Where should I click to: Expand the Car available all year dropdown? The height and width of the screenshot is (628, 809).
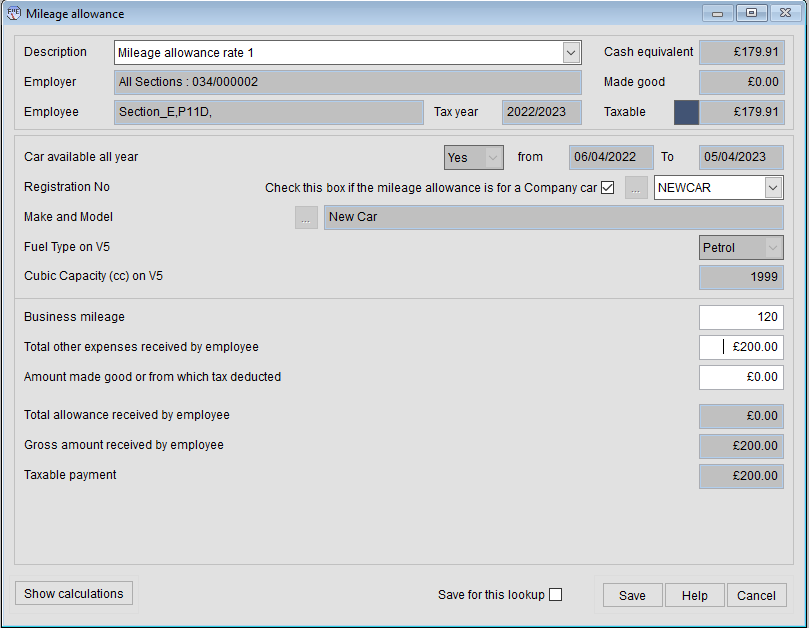tap(493, 157)
